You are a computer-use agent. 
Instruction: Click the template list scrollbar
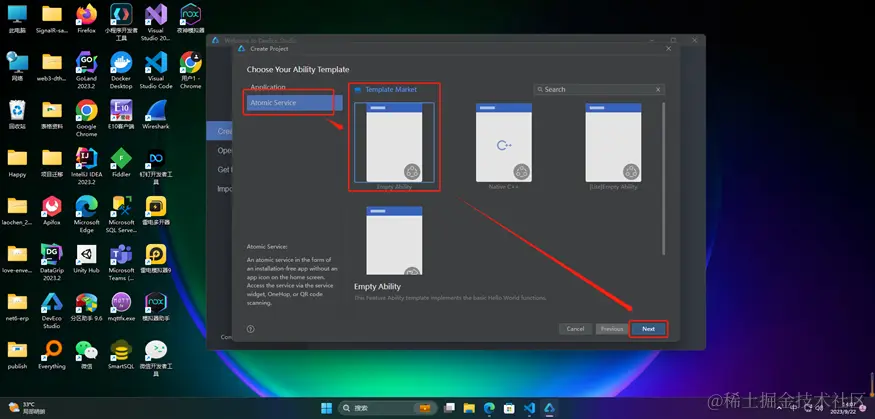[664, 179]
